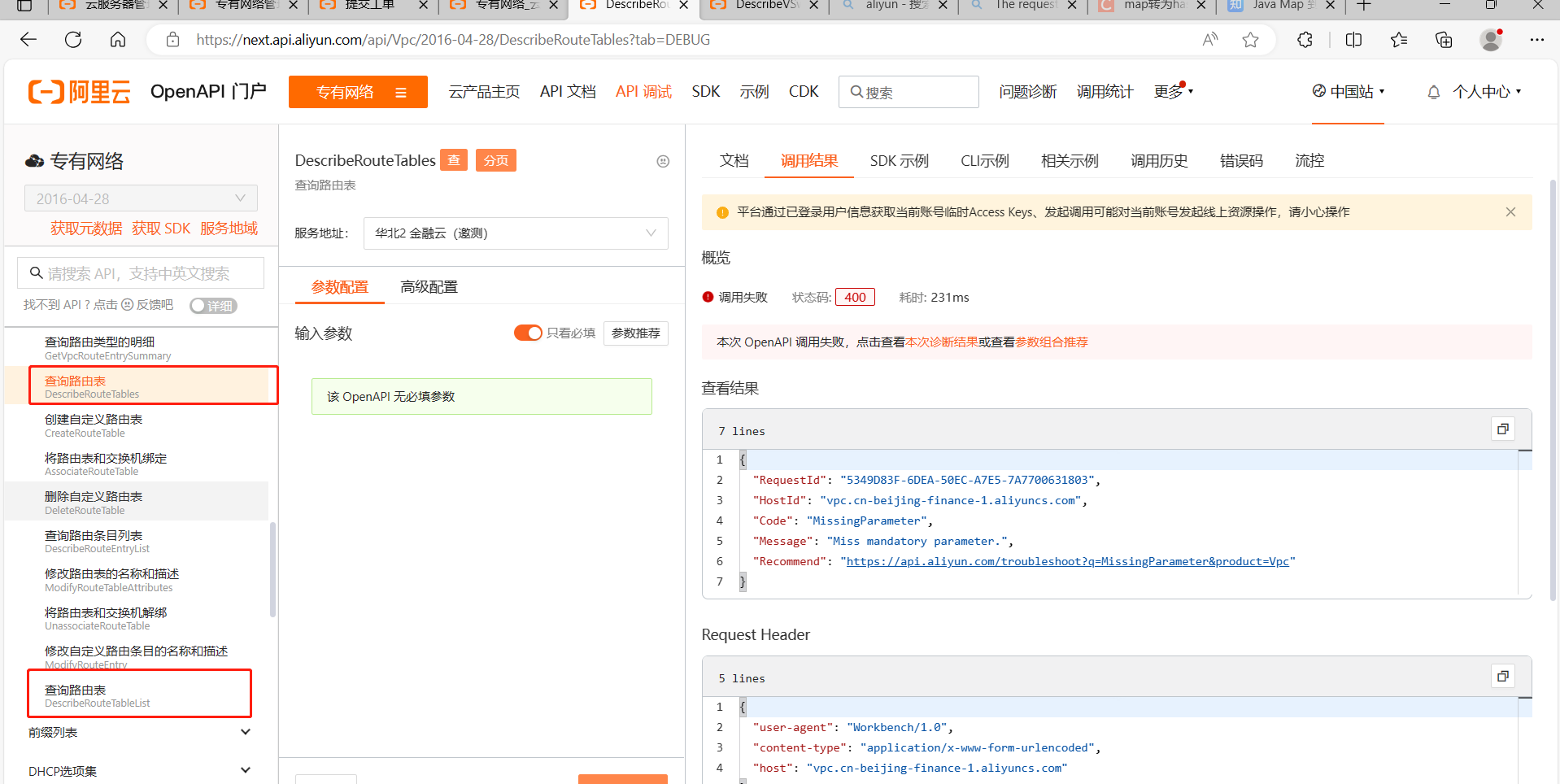Viewport: 1560px width, 784px height.
Task: Dismiss the Access Keys warning banner
Action: point(1510,212)
